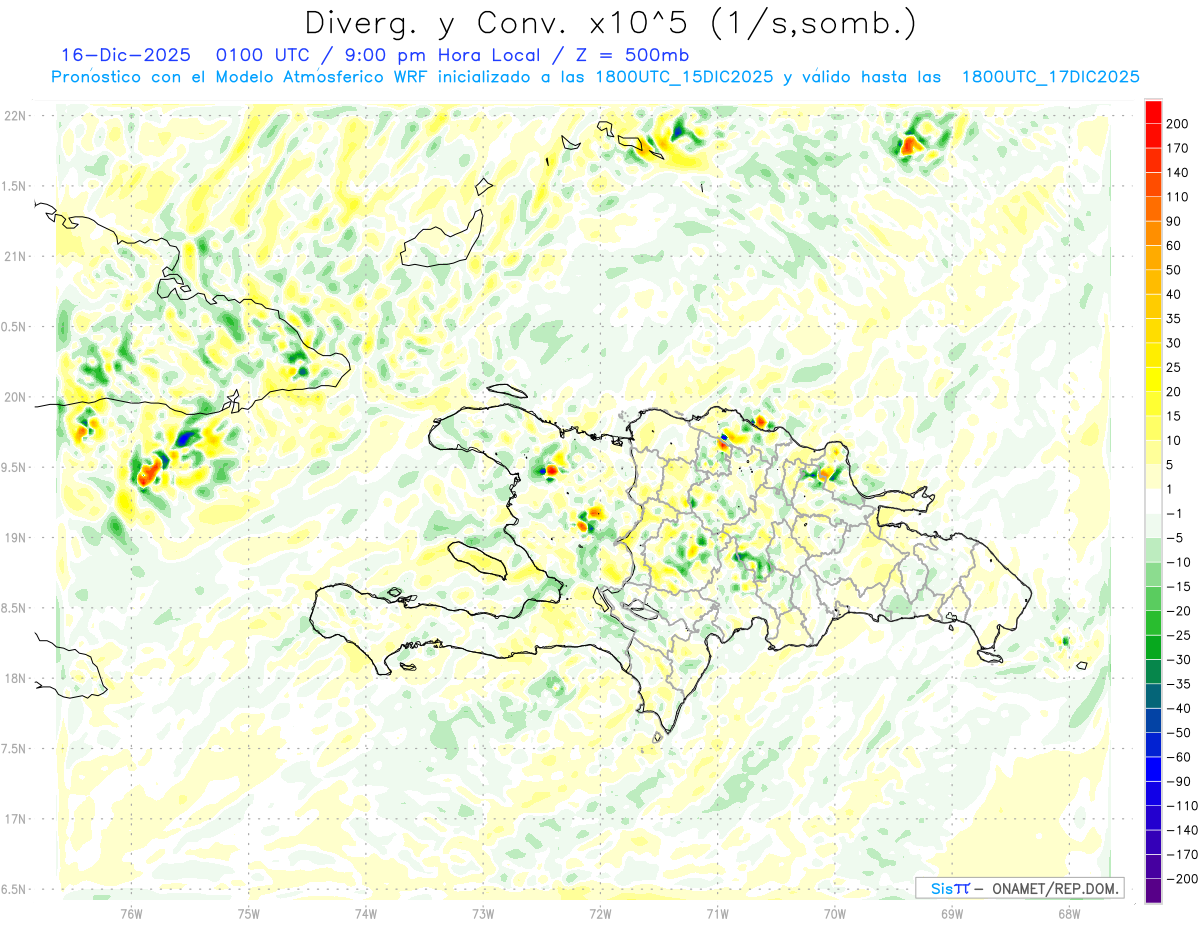The width and height of the screenshot is (1200, 927).
Task: Click the 17N latitude label
Action: click(15, 819)
